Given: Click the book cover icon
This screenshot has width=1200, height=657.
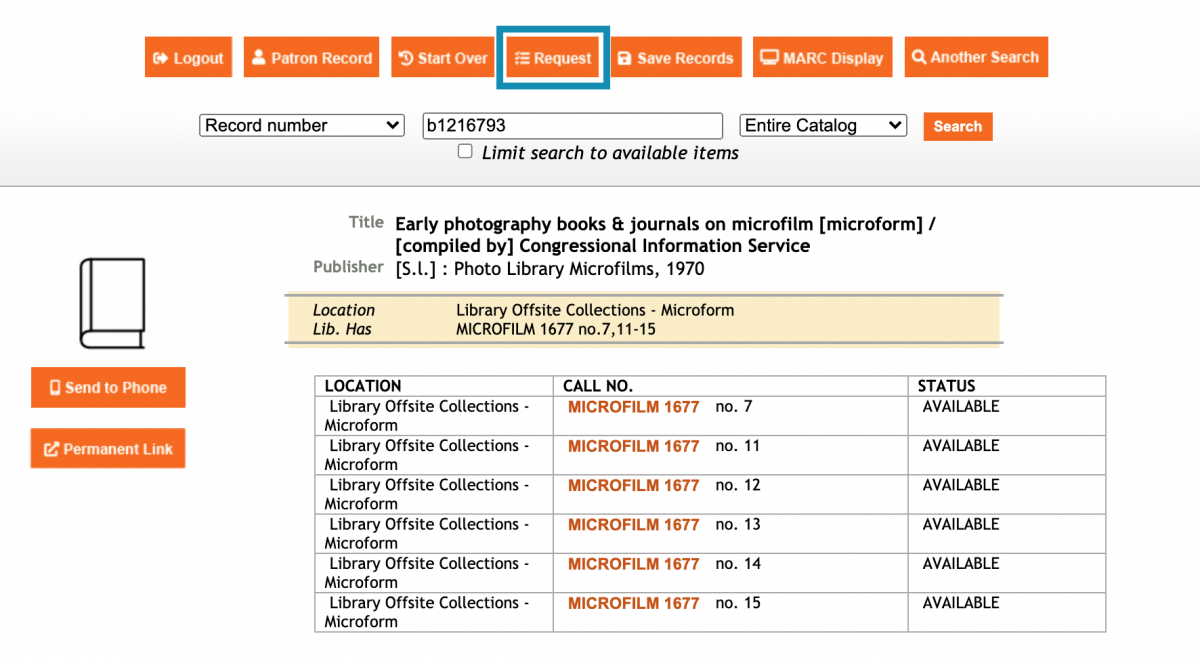Looking at the screenshot, I should click(x=112, y=304).
